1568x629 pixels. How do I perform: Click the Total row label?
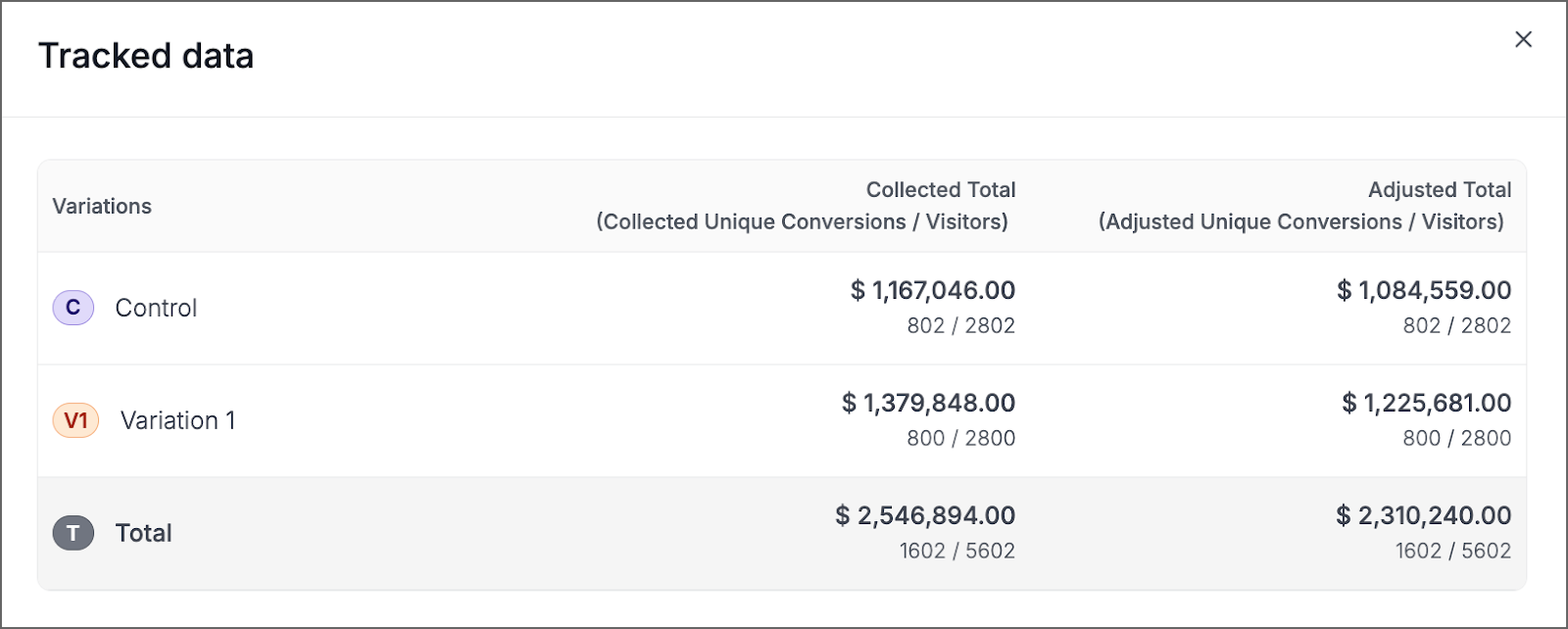coord(143,533)
